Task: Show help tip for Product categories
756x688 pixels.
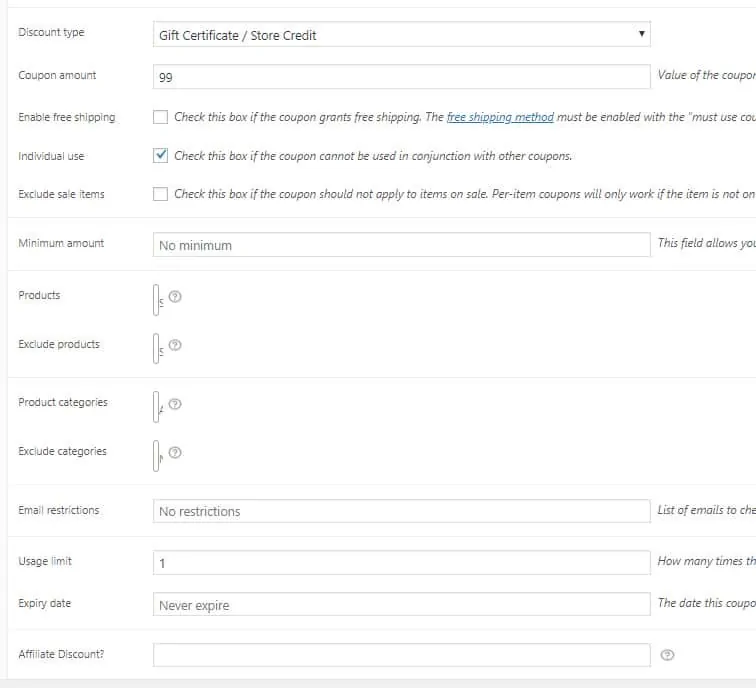Action: 175,404
